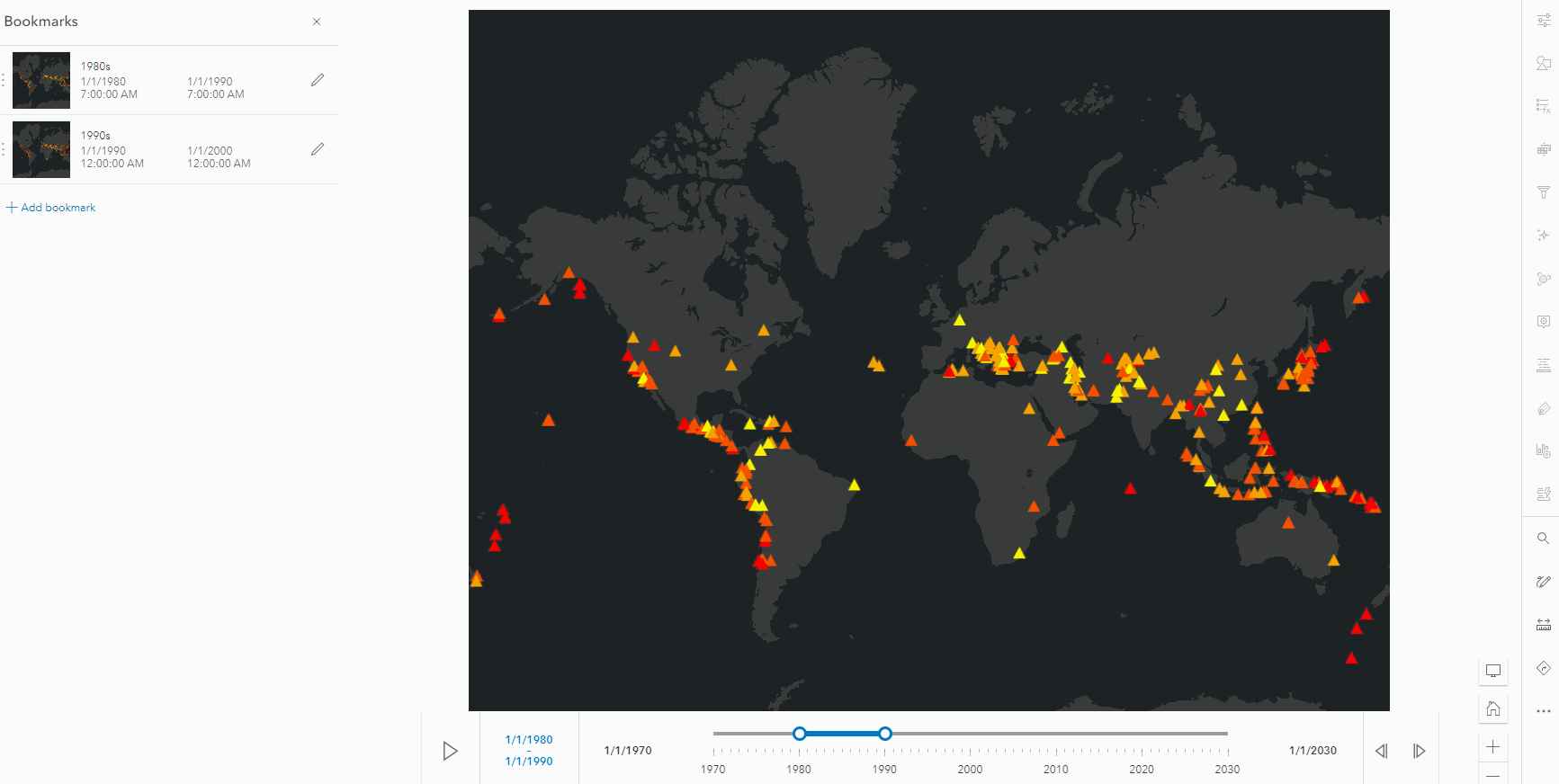Click the Add bookmark link
Viewport: 1559px width, 784px height.
click(51, 208)
